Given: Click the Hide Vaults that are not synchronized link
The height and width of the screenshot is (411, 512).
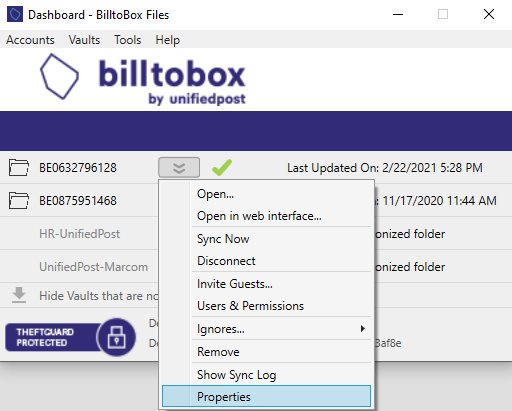Looking at the screenshot, I should [x=98, y=296].
